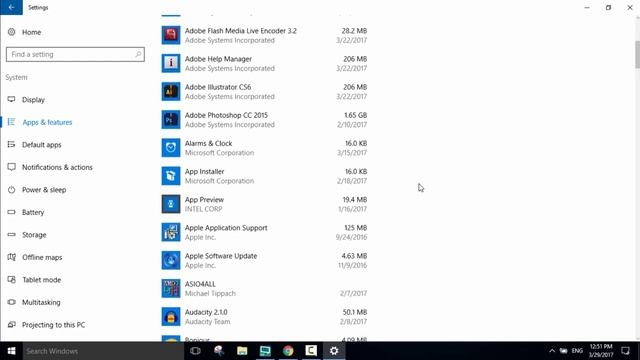
Task: Click the 125 MB size value
Action: pyautogui.click(x=356, y=228)
